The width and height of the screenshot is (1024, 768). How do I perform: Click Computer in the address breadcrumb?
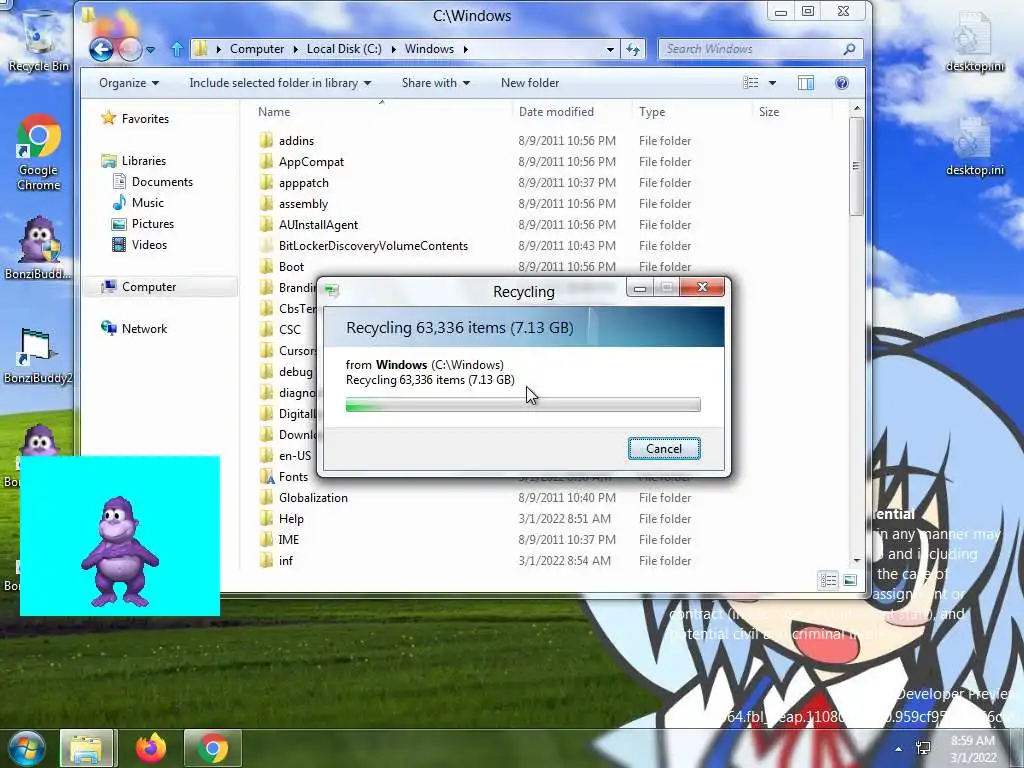click(x=257, y=49)
